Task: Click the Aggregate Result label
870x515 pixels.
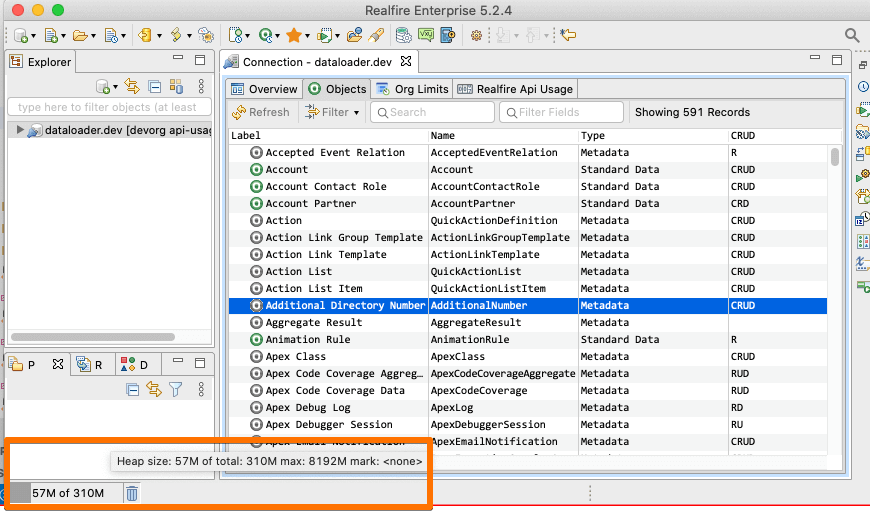Action: (x=313, y=323)
